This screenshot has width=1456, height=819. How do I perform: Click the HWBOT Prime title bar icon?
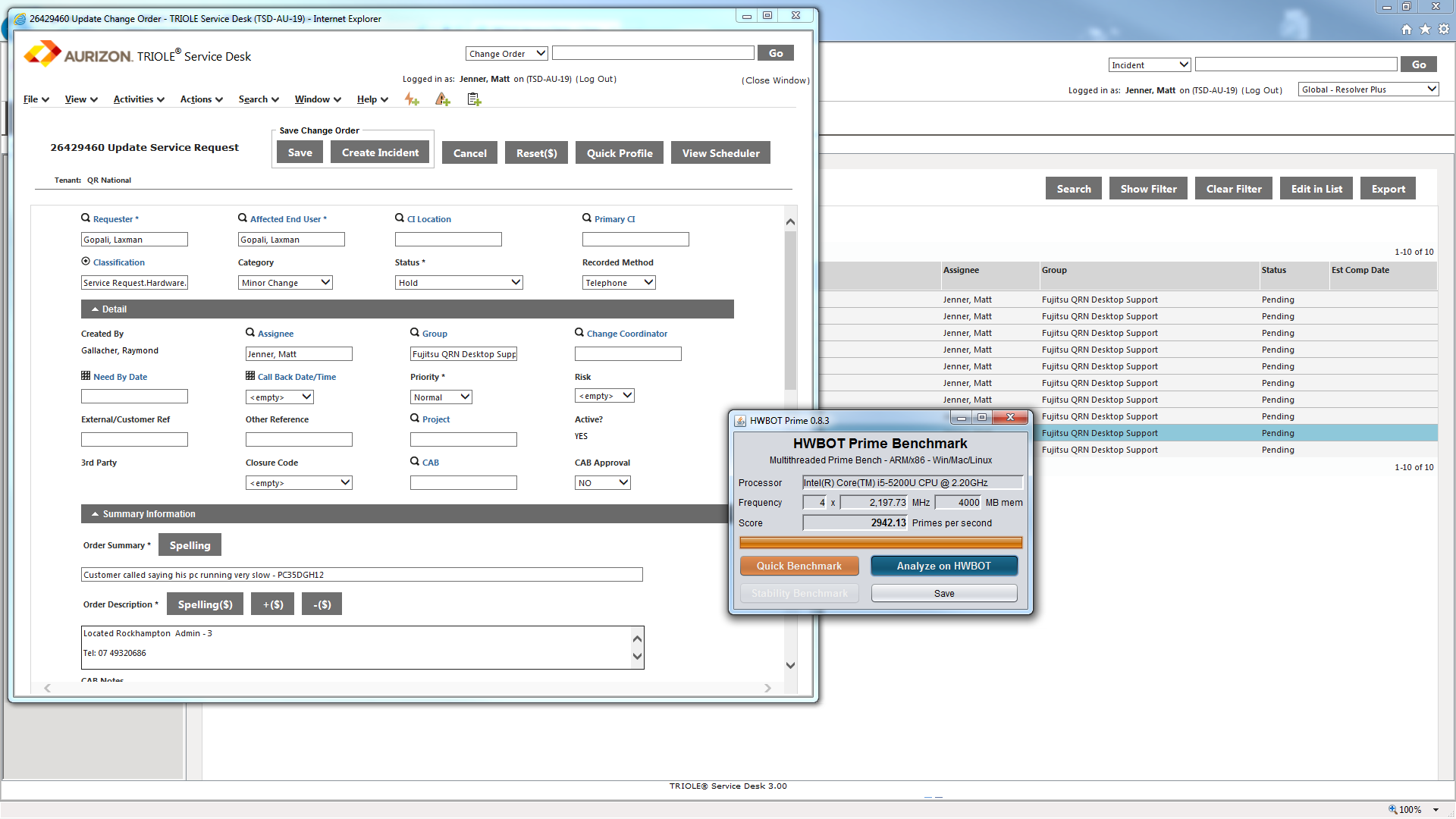(x=741, y=420)
